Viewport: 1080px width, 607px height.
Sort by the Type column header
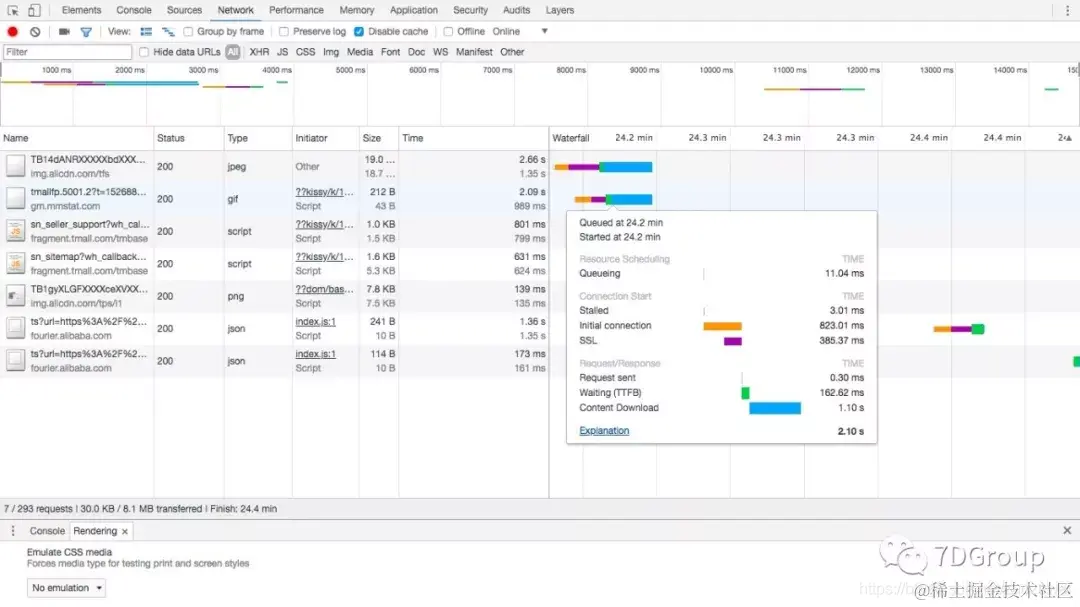pyautogui.click(x=258, y=138)
